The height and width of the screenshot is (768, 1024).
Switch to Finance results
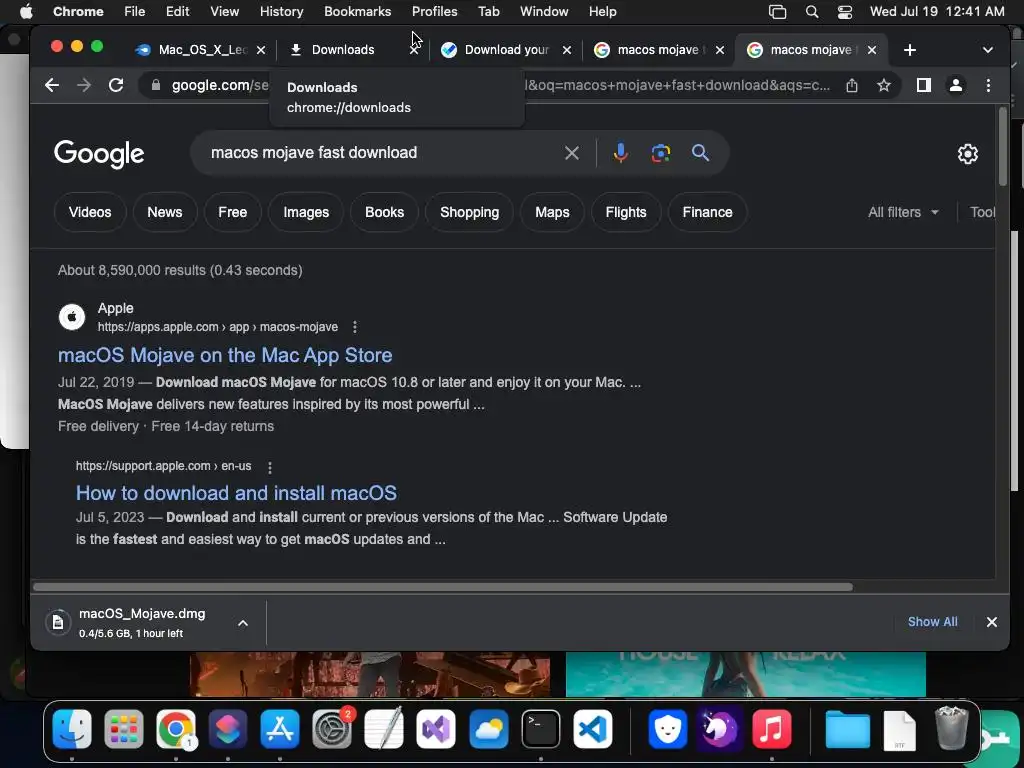(x=707, y=212)
